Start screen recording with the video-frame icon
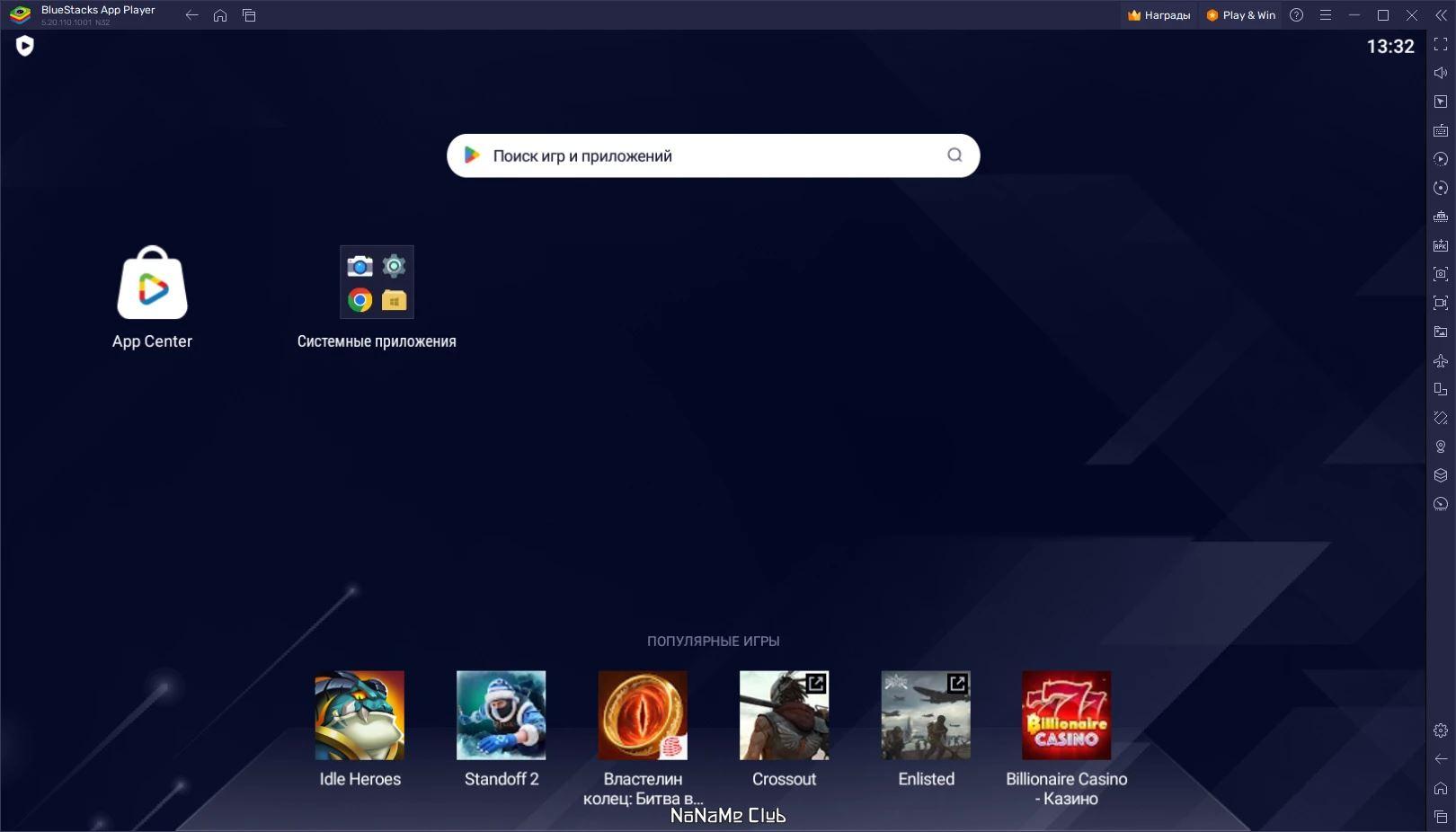The height and width of the screenshot is (832, 1456). point(1441,303)
